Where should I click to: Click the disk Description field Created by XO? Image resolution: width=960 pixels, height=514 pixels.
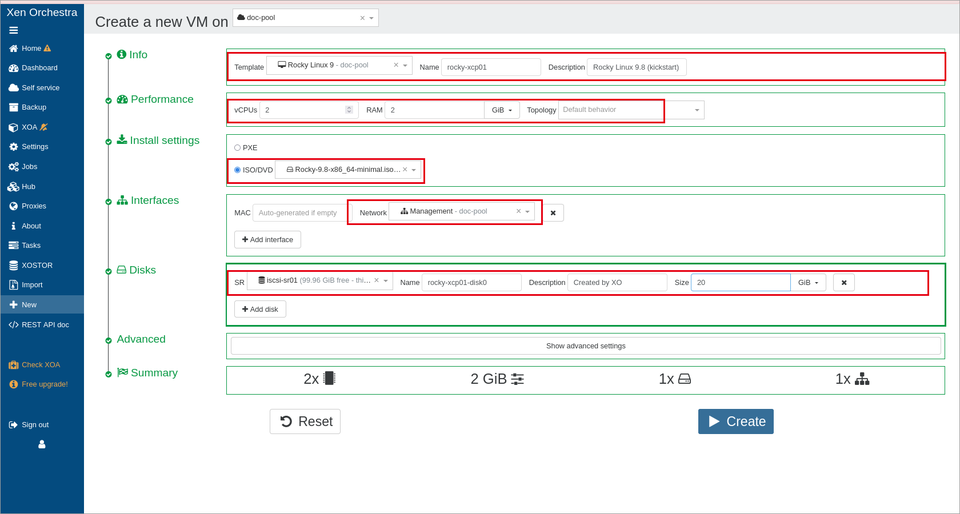tap(617, 283)
